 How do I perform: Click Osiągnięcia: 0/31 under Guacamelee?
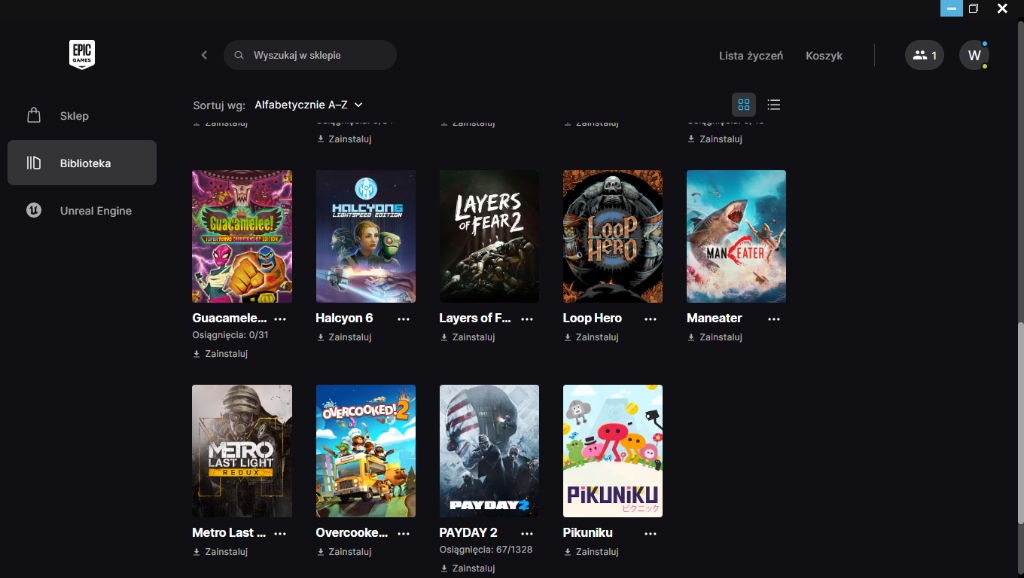point(231,334)
